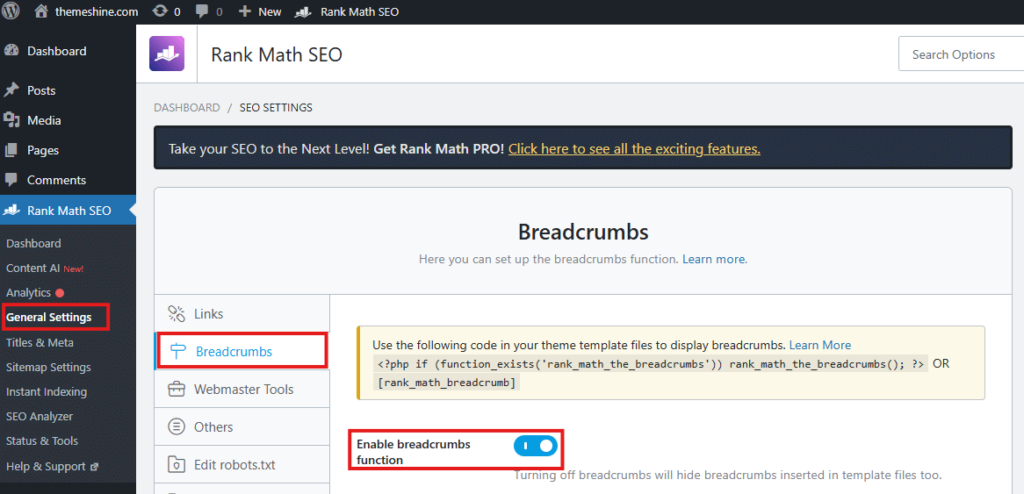Click the WordPress logo icon
This screenshot has width=1024, height=494.
pyautogui.click(x=10, y=11)
